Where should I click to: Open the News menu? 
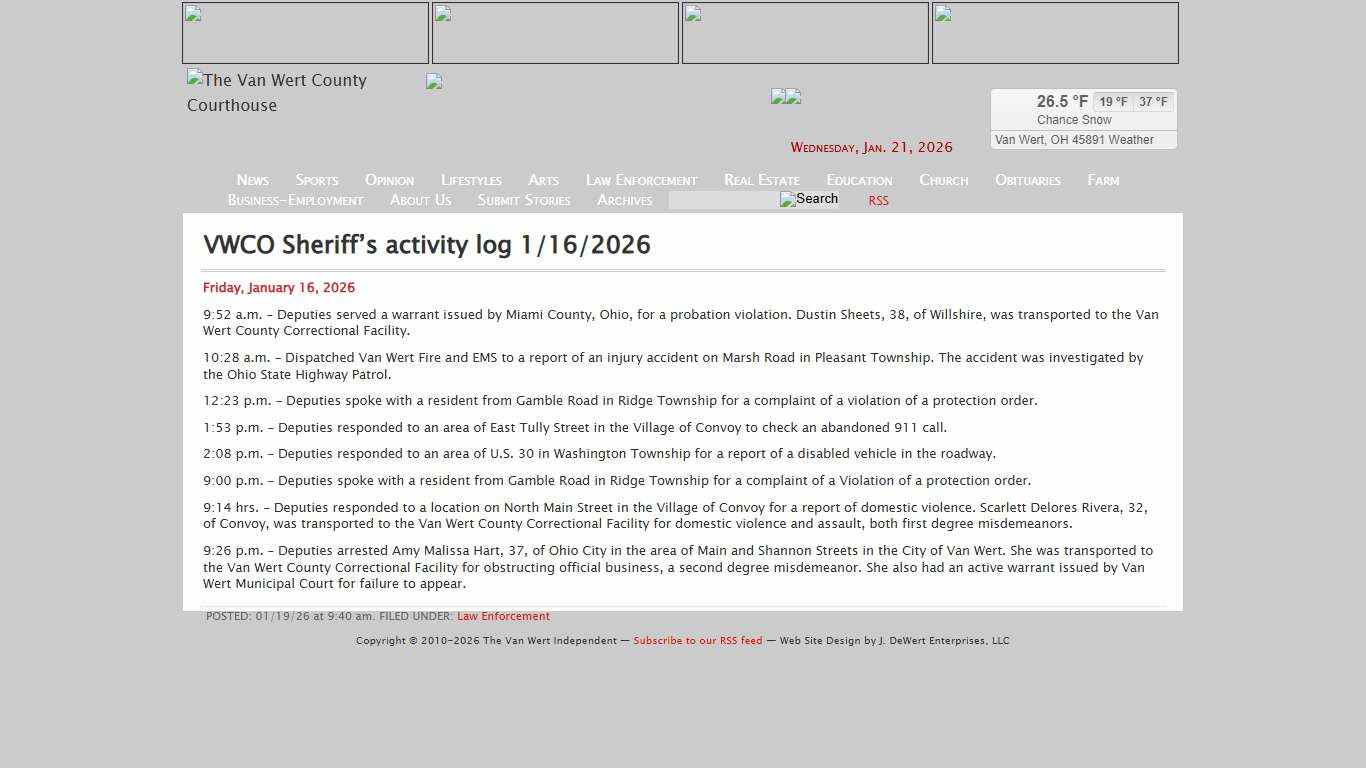tap(252, 180)
